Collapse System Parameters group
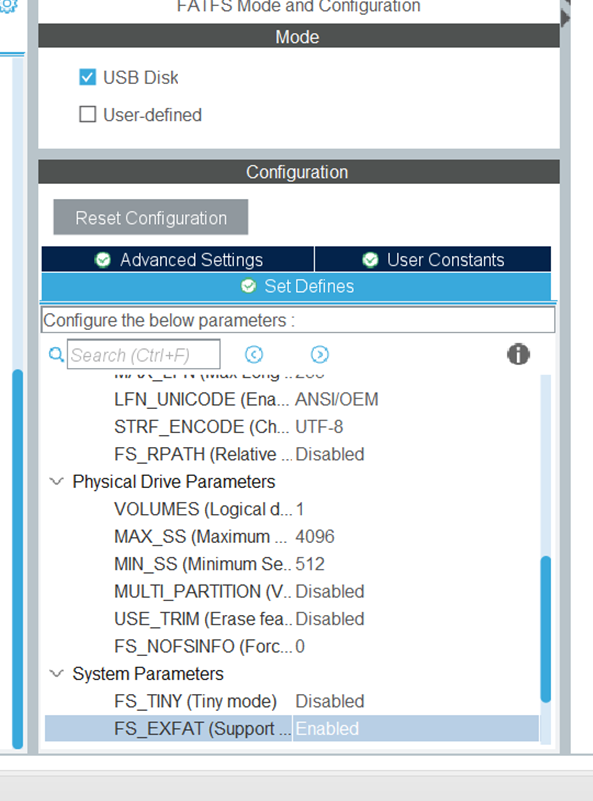Screen dimensions: 593x801 click(56, 673)
